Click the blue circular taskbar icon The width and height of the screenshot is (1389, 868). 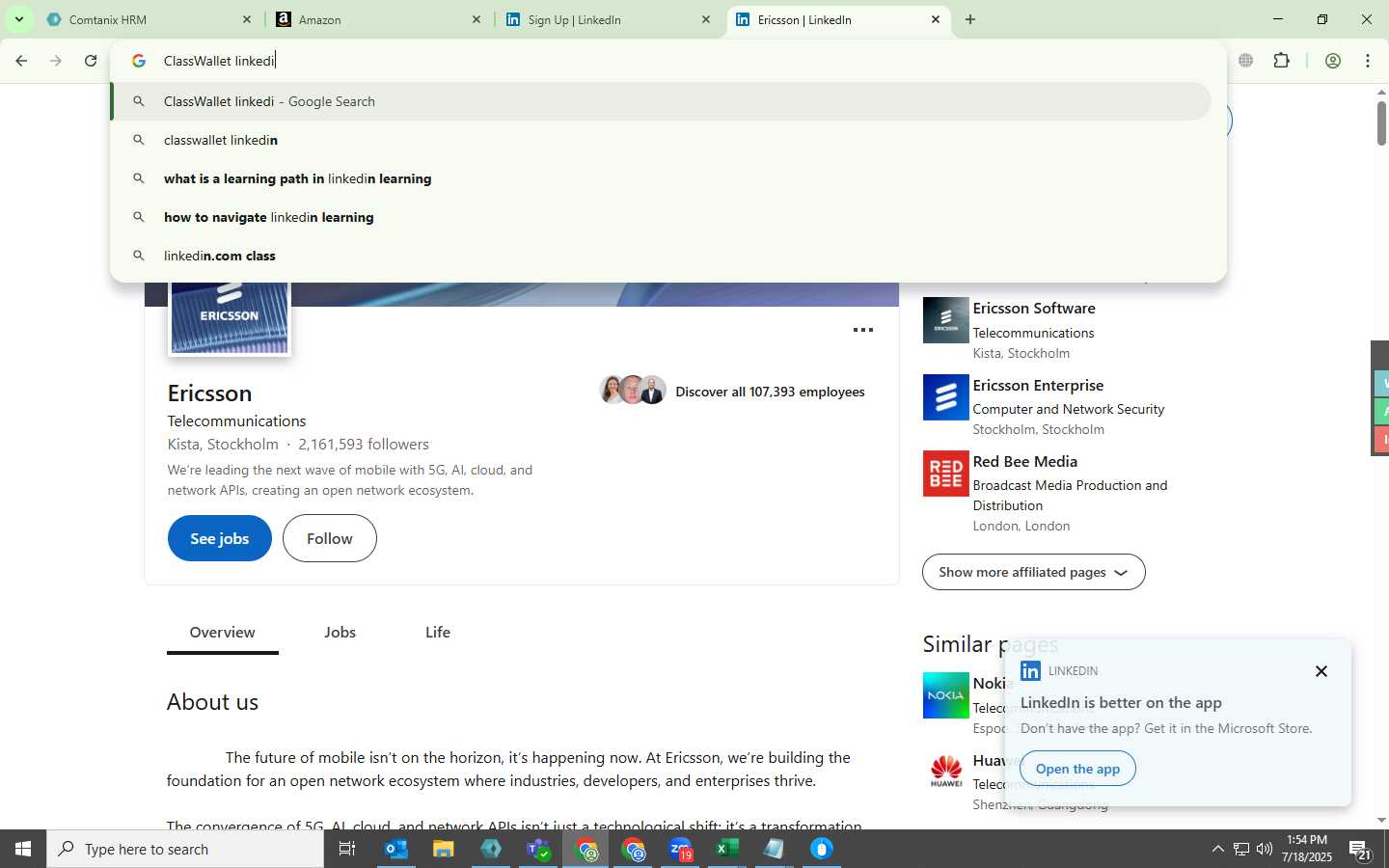(821, 849)
